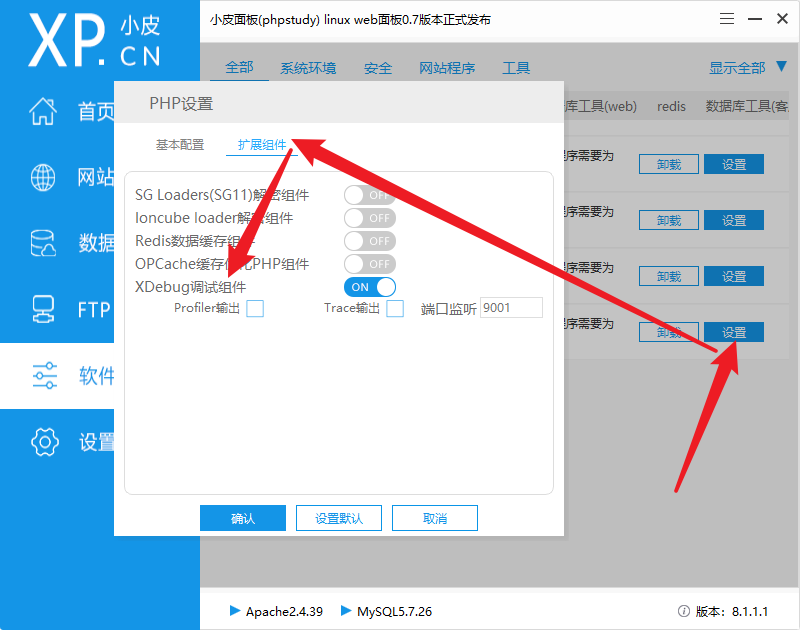
Task: Select the 网站程序 category tab
Action: tap(447, 68)
